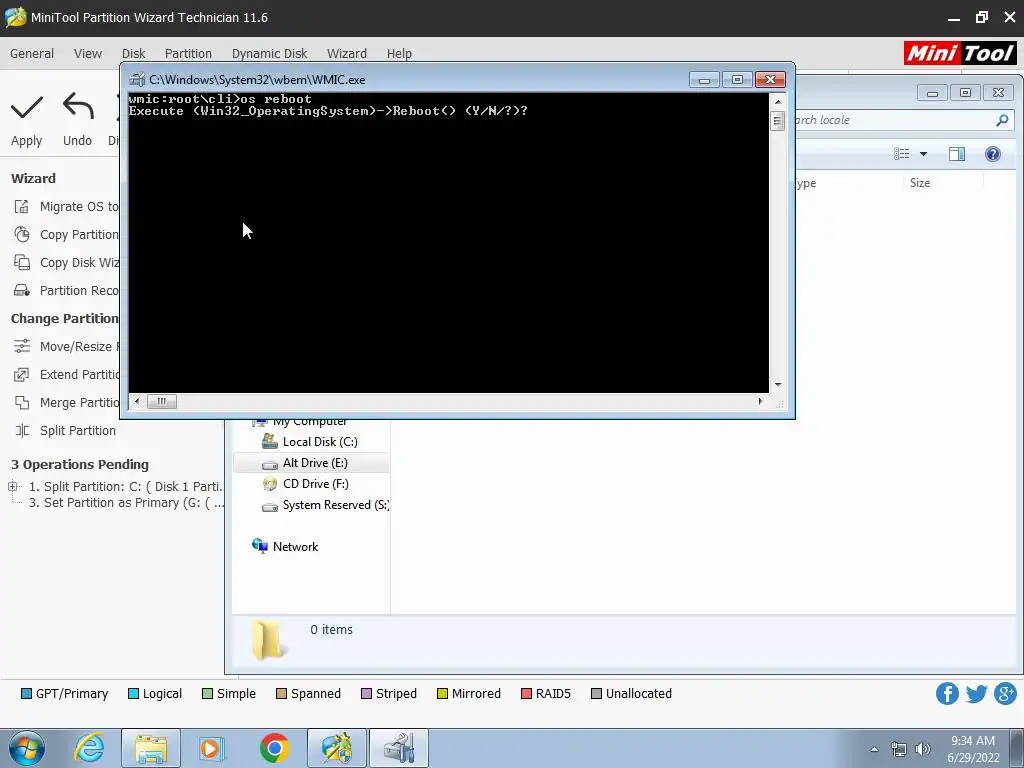
Task: Open Windows Start button
Action: click(x=27, y=748)
